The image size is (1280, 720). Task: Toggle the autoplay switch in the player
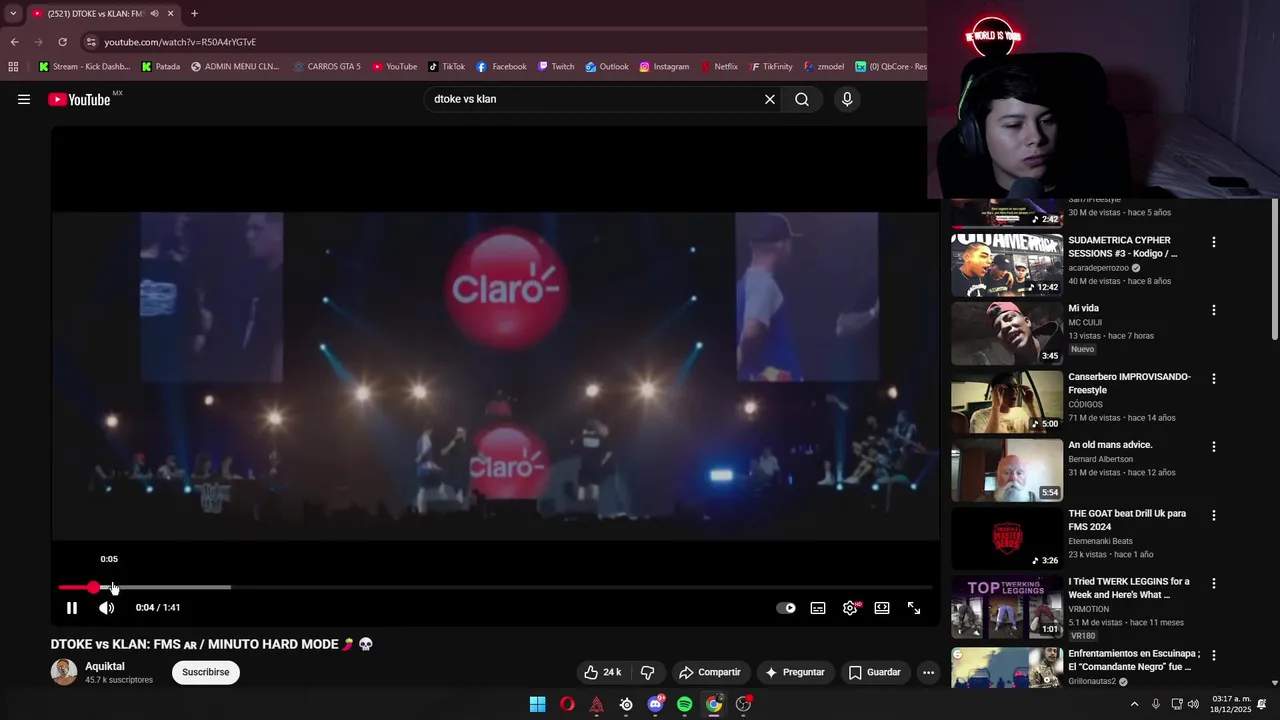pos(786,608)
